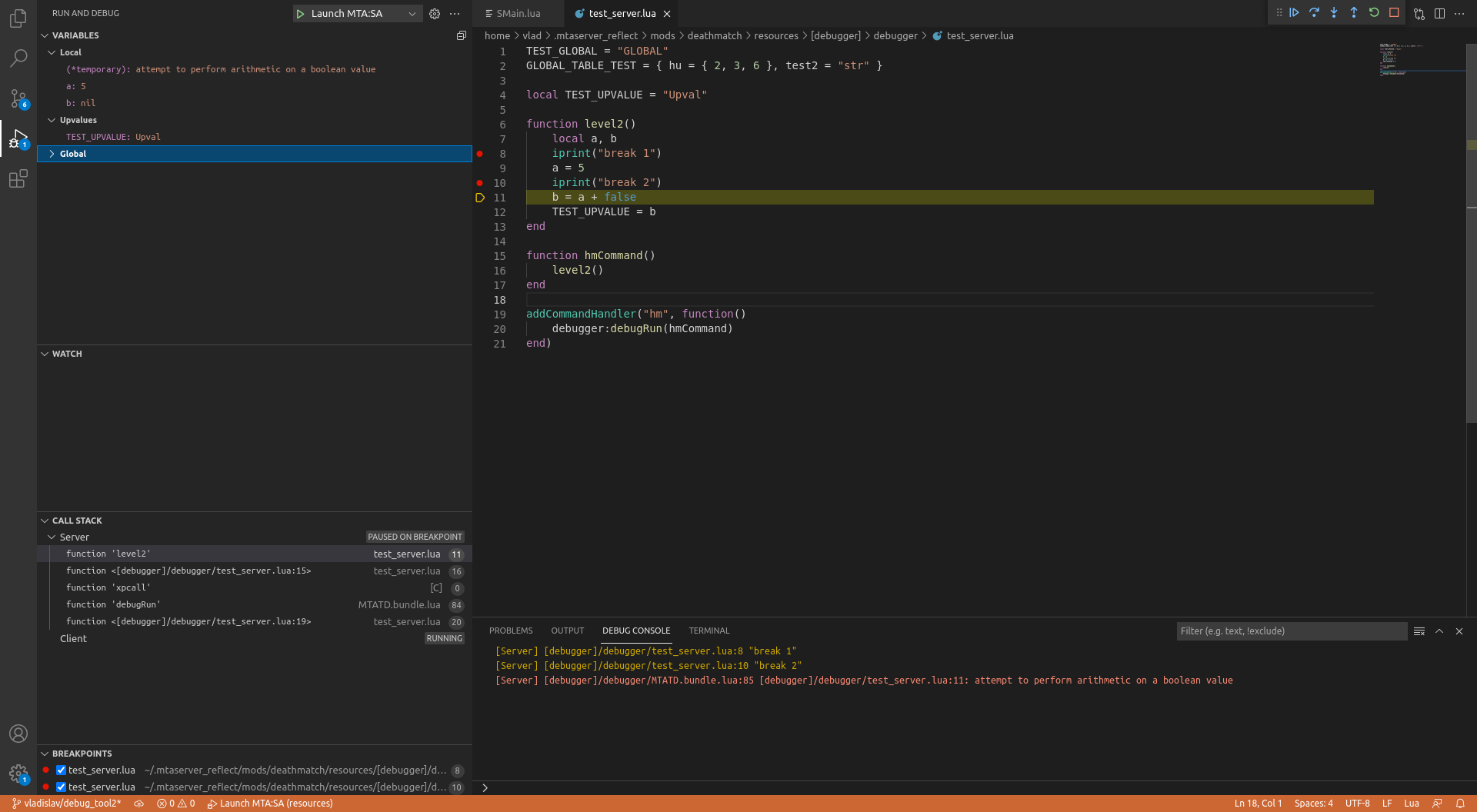Close the test_server.lua tab
1477x812 pixels.
(x=667, y=14)
